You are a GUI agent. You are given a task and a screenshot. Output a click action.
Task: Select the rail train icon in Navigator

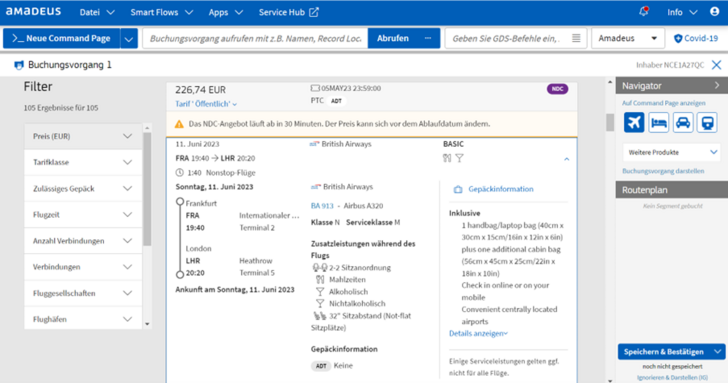tap(707, 123)
